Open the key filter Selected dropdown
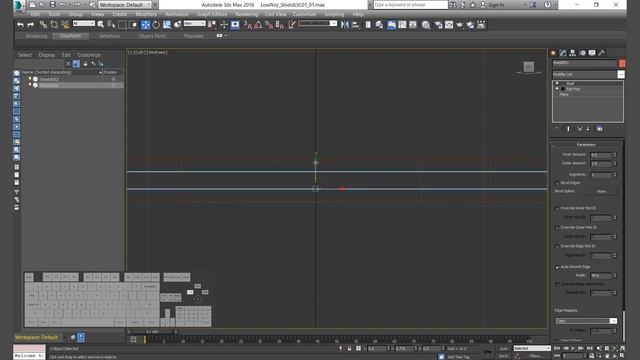 point(532,349)
